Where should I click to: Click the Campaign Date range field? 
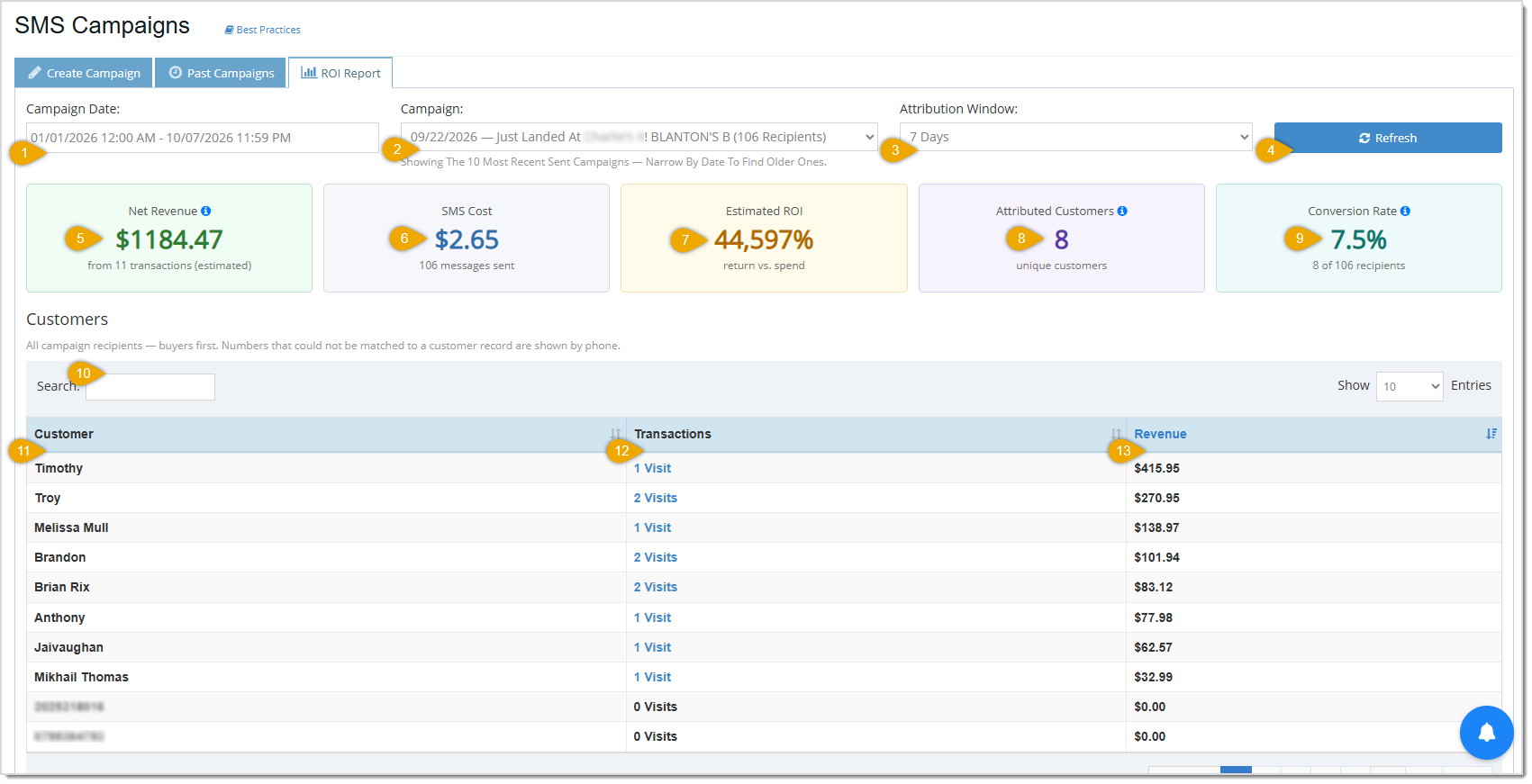[x=203, y=138]
